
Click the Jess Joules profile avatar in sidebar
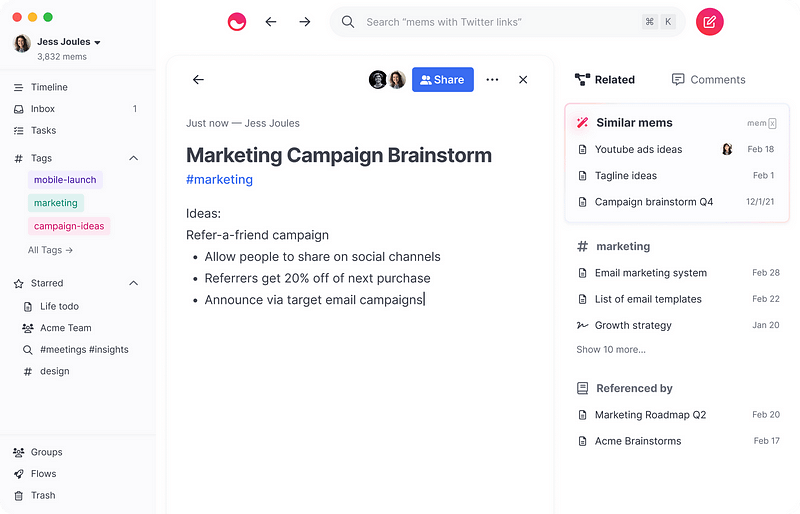tap(22, 44)
